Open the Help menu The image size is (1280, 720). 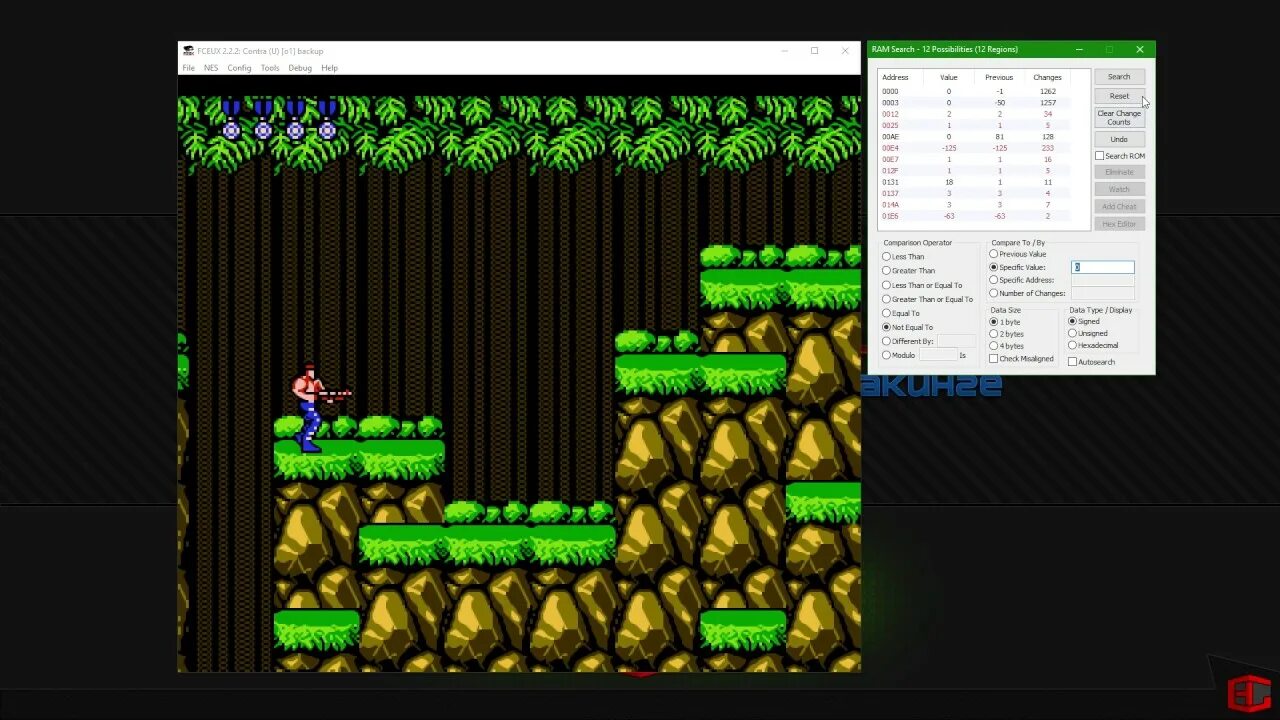(329, 68)
